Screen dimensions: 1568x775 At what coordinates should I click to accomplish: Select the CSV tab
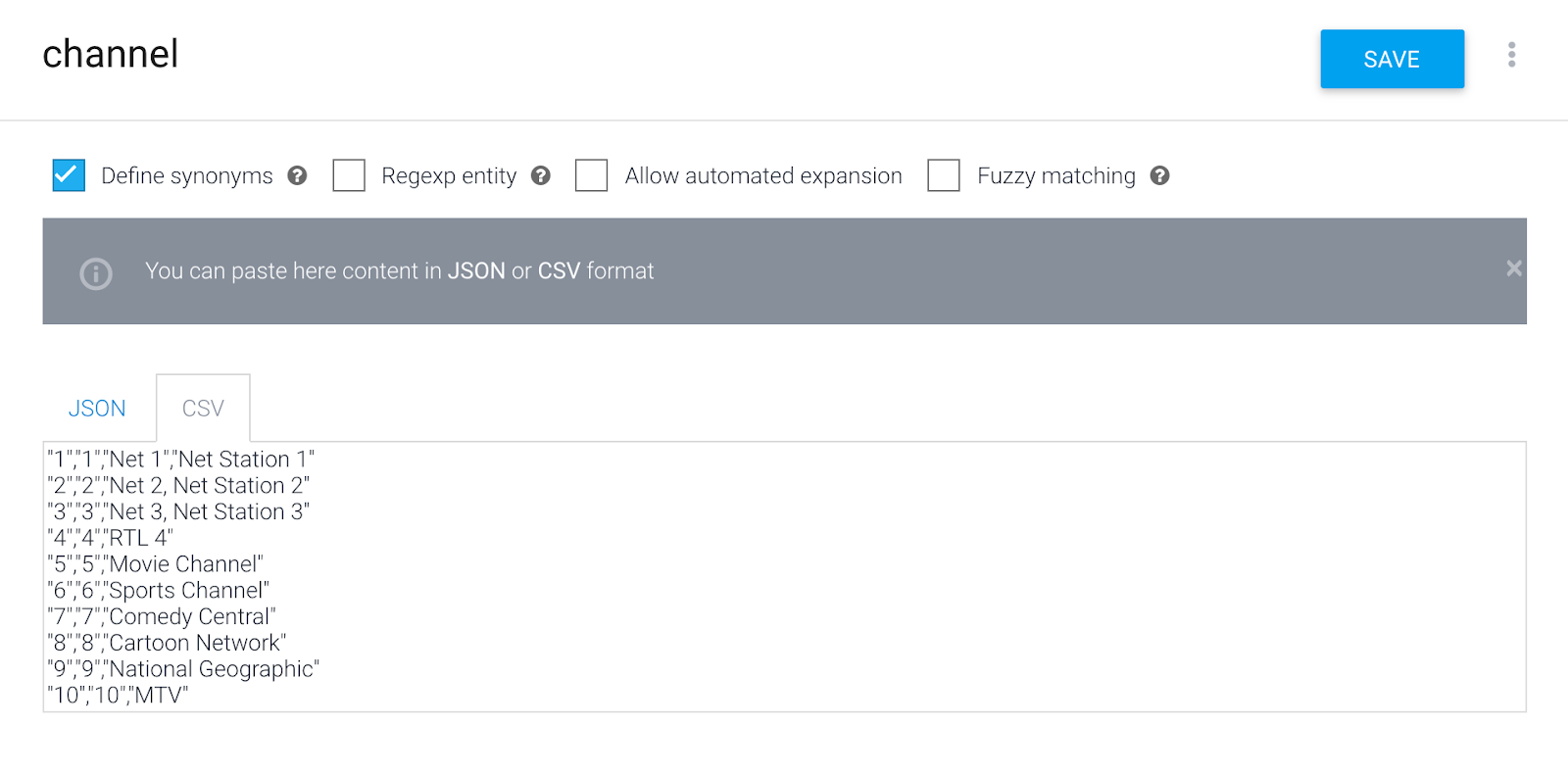click(x=203, y=409)
